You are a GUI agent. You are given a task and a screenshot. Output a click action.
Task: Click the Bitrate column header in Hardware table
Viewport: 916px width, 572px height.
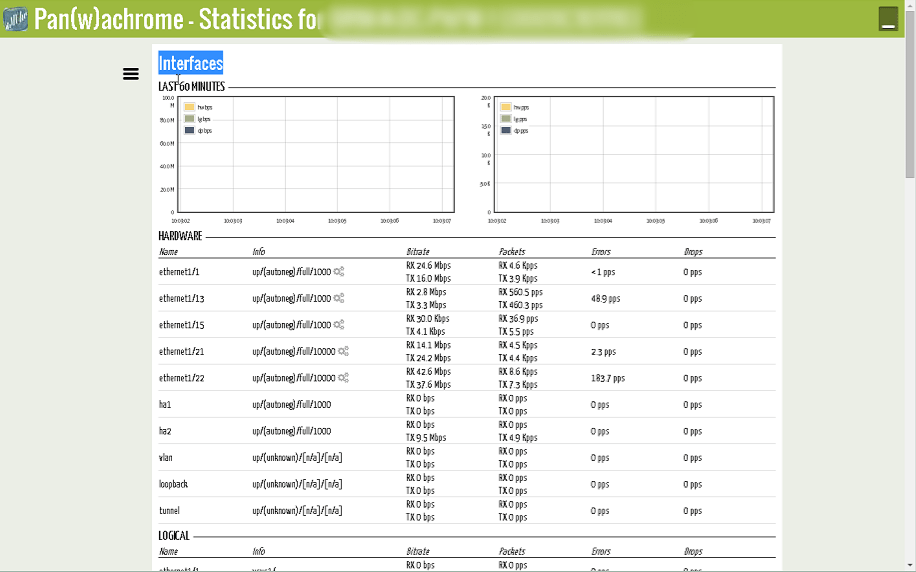[418, 252]
